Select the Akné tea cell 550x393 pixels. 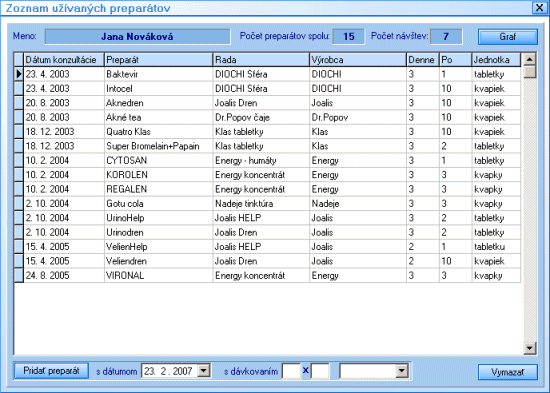159,117
